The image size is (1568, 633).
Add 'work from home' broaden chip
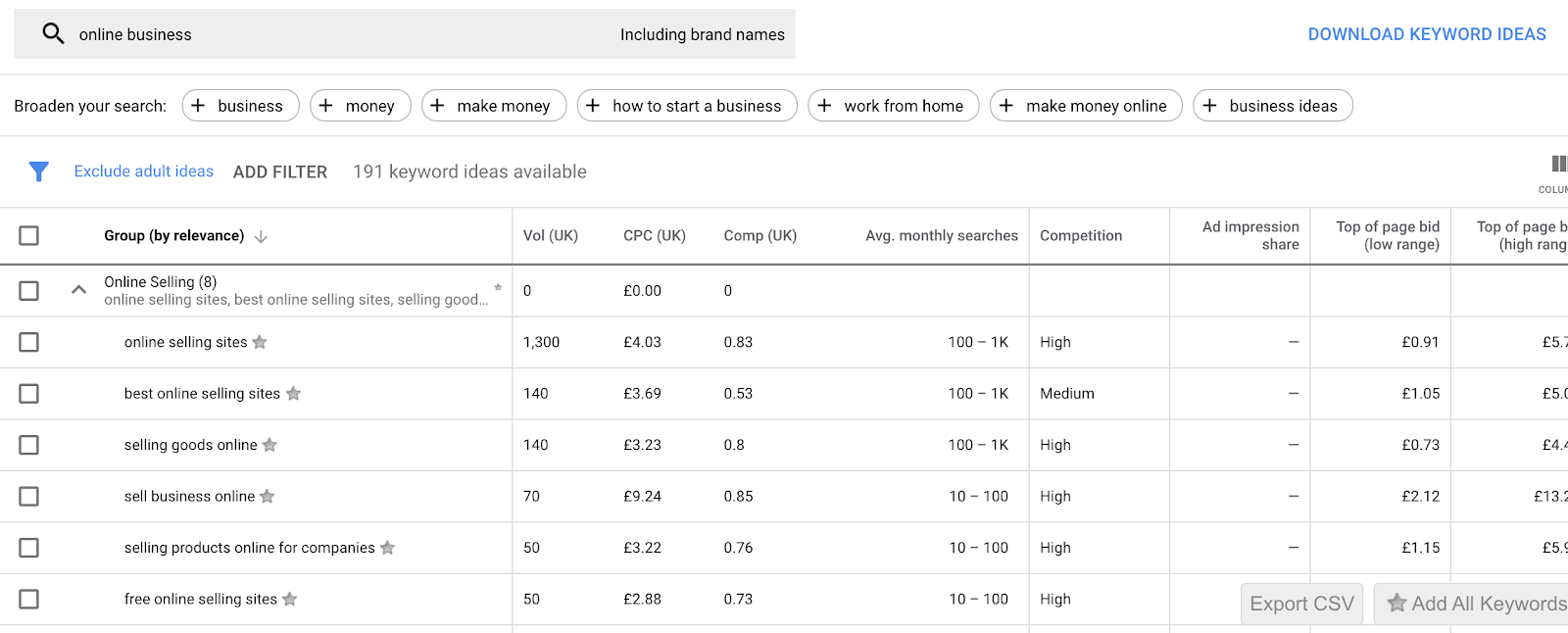point(893,106)
